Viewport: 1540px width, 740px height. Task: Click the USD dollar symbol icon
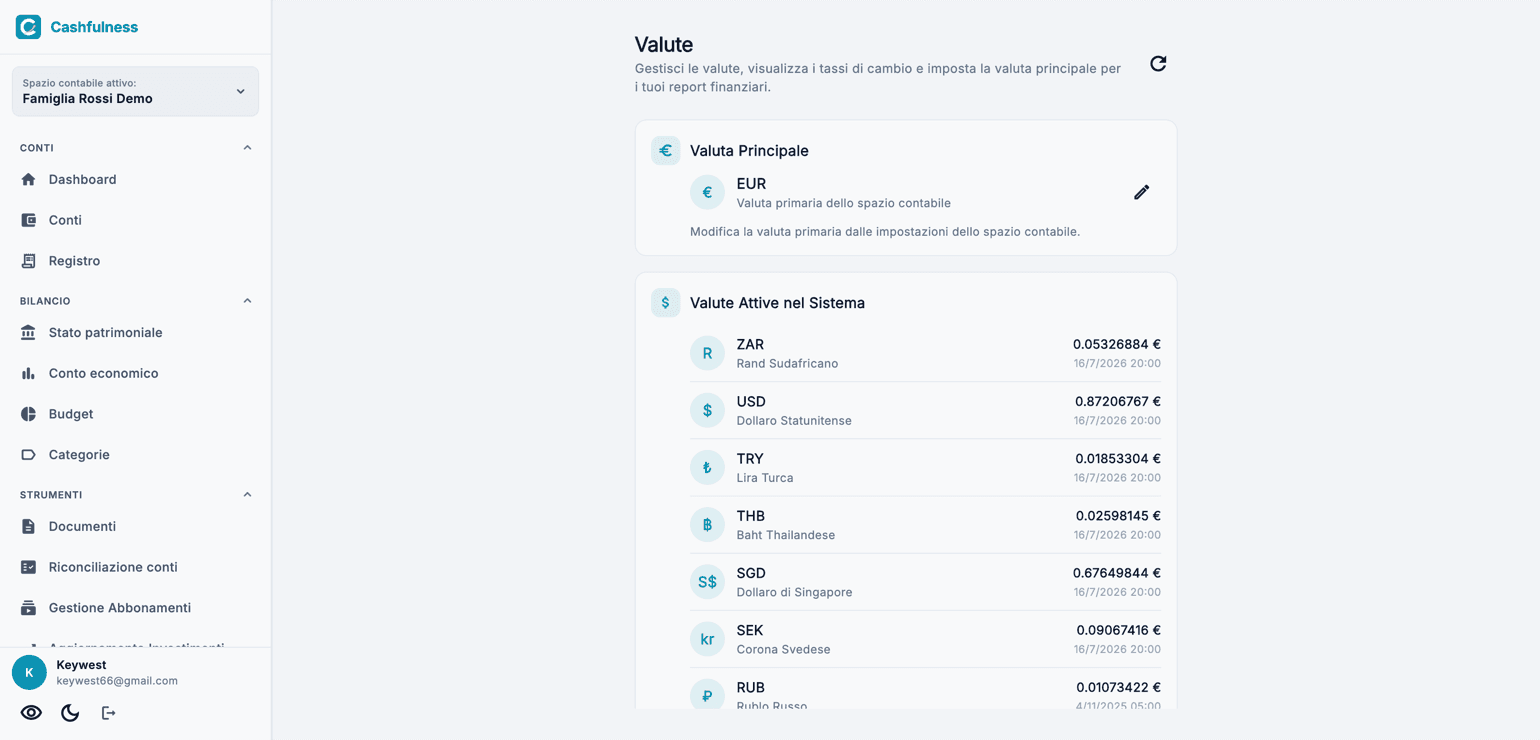pos(707,410)
